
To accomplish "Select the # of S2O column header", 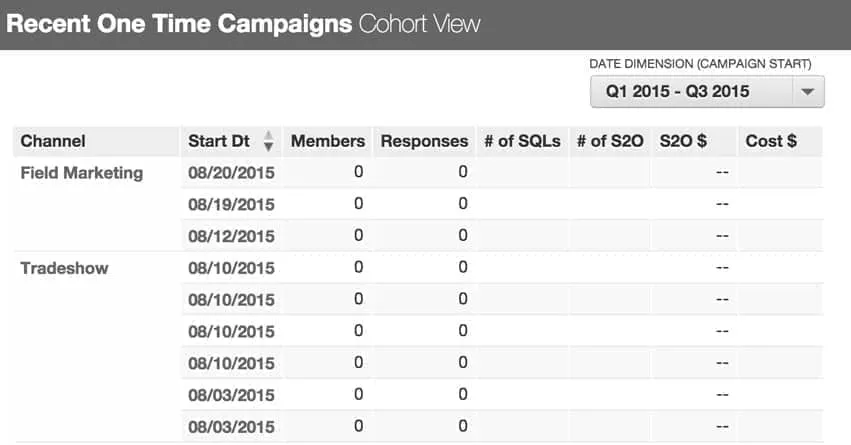I will 609,141.
